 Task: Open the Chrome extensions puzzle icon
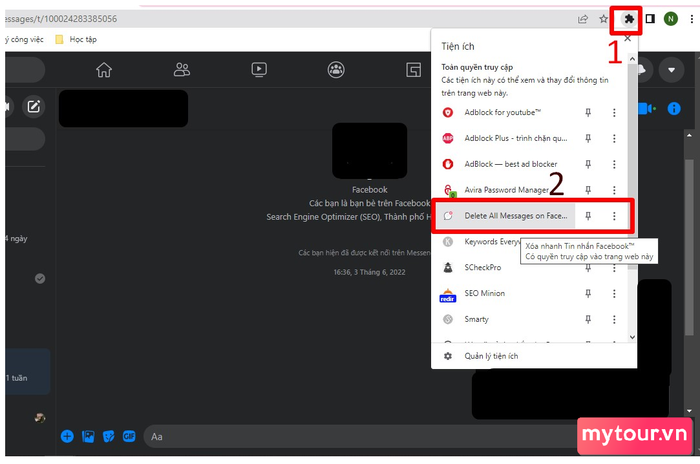[x=629, y=18]
